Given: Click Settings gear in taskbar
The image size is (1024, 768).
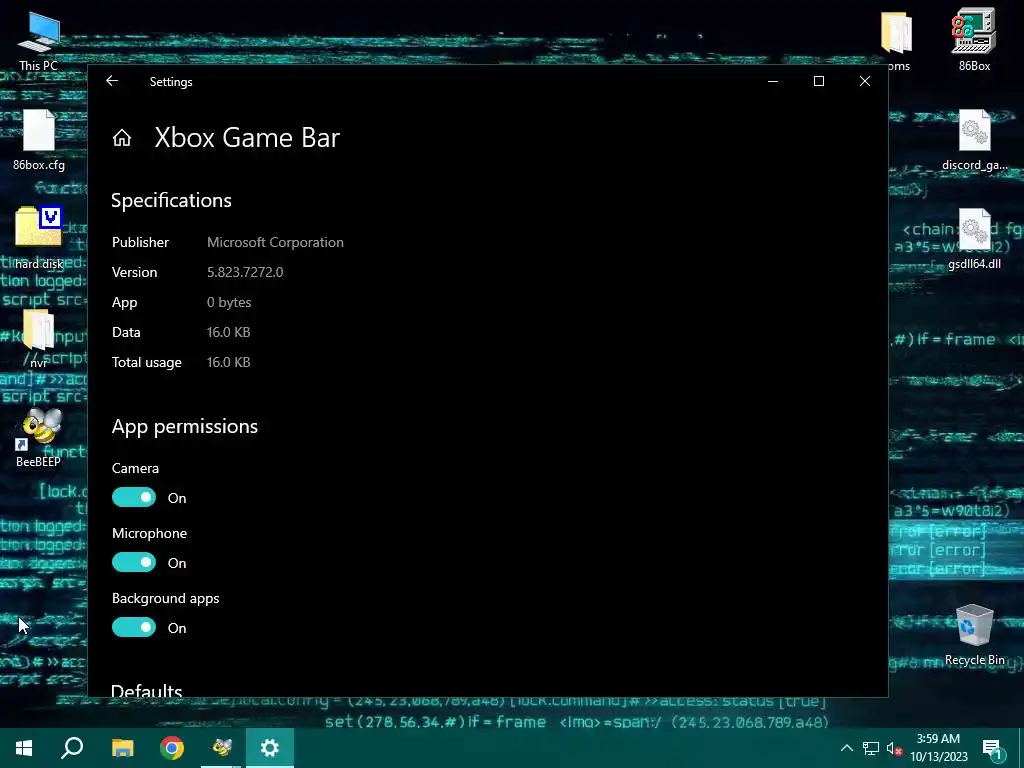Looking at the screenshot, I should point(270,748).
